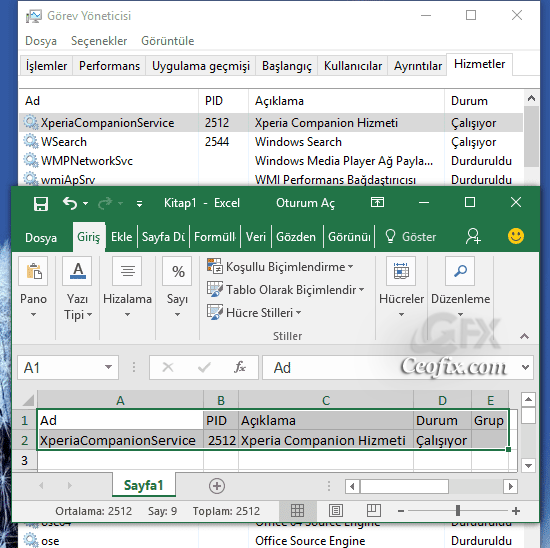
Task: Open the Düzenleme editing group
Action: pyautogui.click(x=460, y=288)
